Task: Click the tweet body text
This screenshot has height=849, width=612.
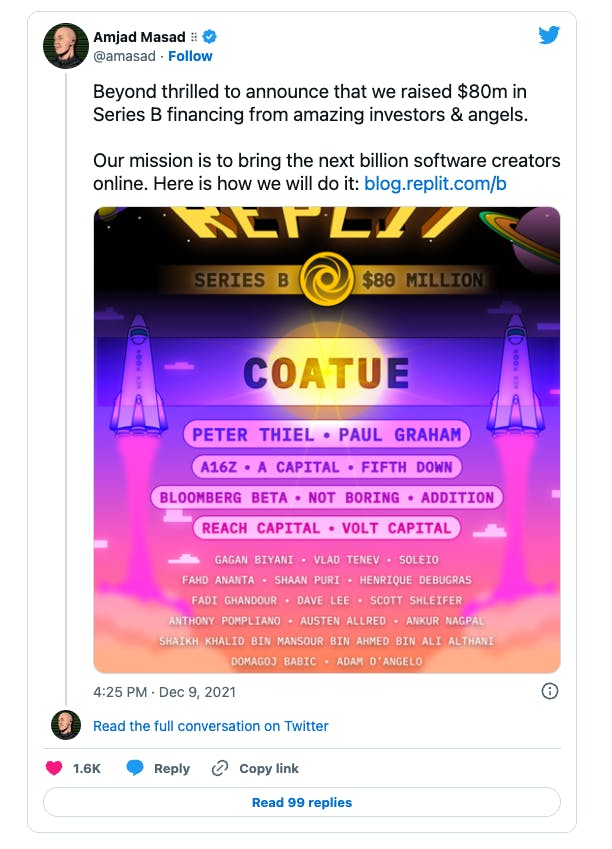Action: 310,103
